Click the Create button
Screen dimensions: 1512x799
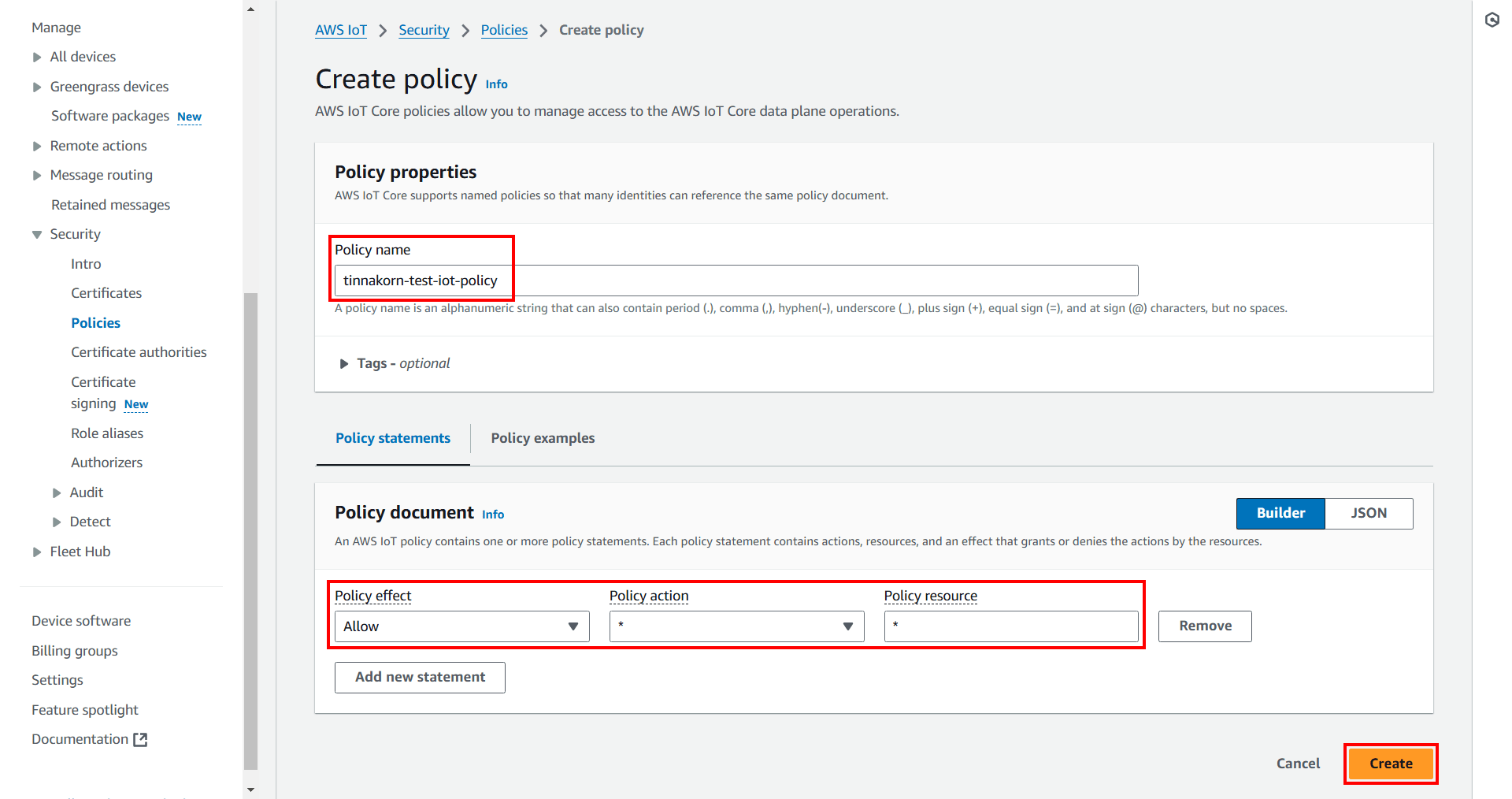pyautogui.click(x=1391, y=764)
